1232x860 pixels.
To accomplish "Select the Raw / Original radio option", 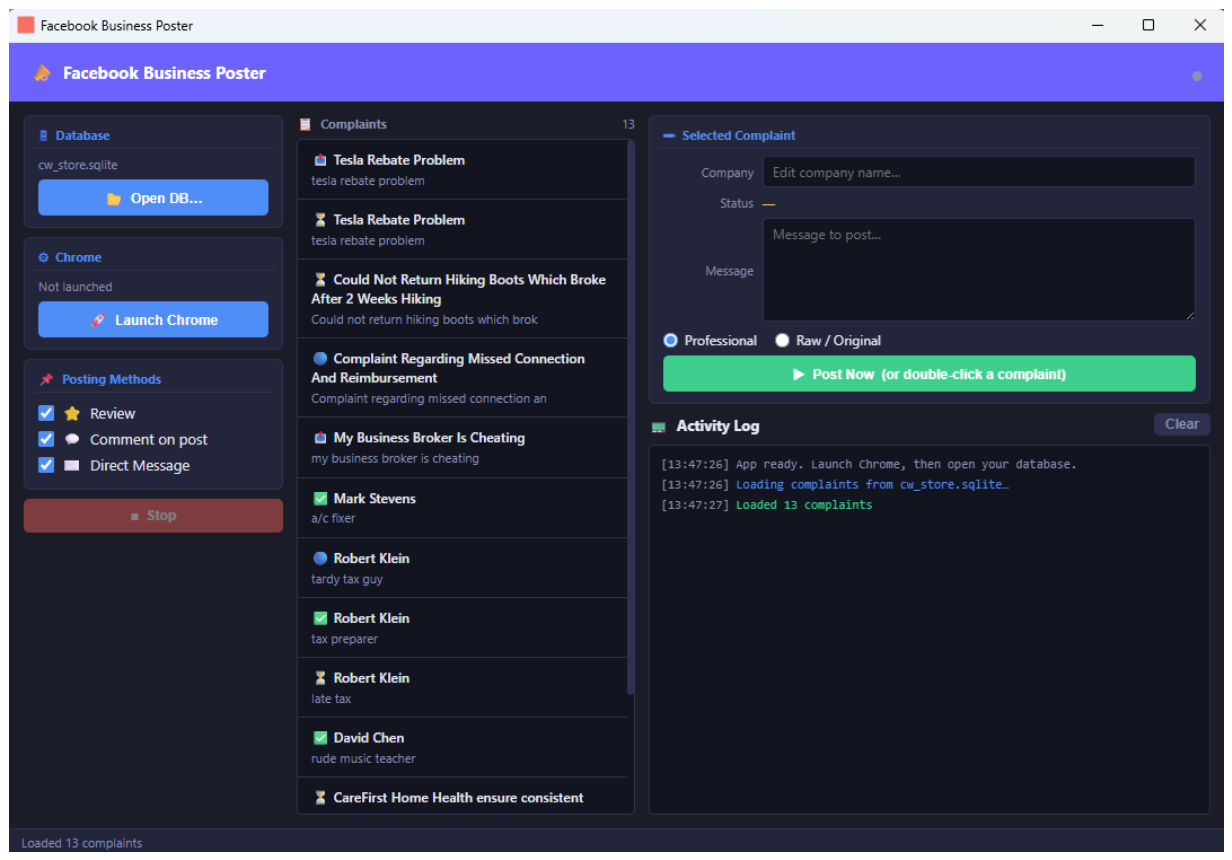I will (x=782, y=340).
